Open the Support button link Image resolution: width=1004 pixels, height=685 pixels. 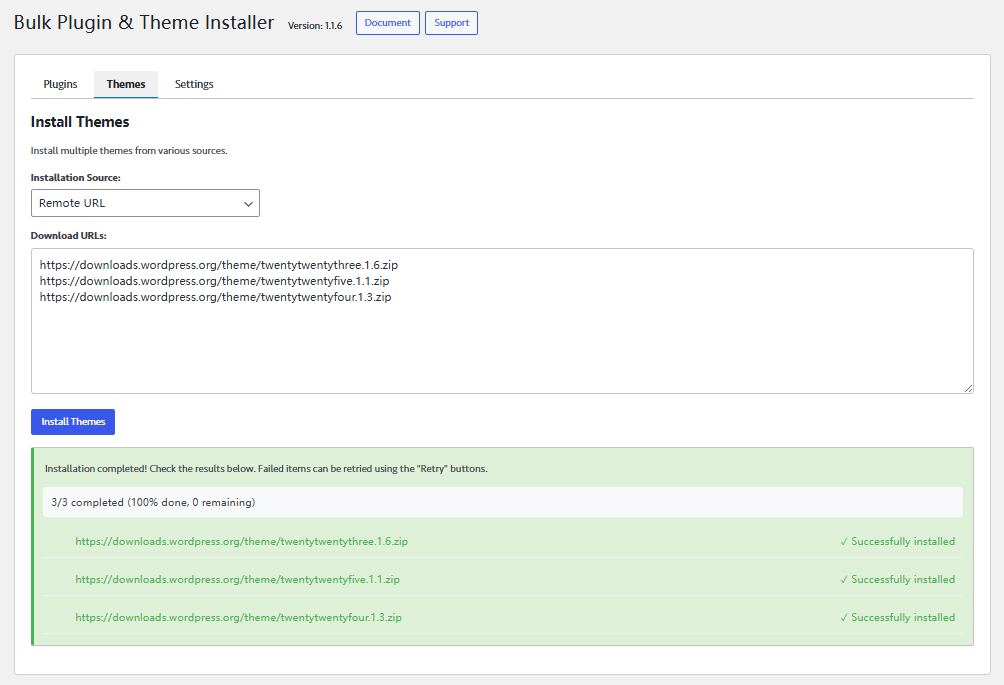point(451,23)
